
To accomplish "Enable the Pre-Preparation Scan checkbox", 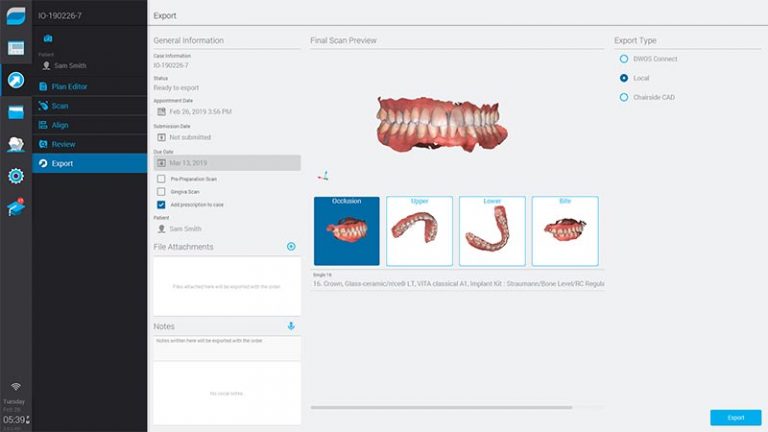I will pyautogui.click(x=161, y=179).
